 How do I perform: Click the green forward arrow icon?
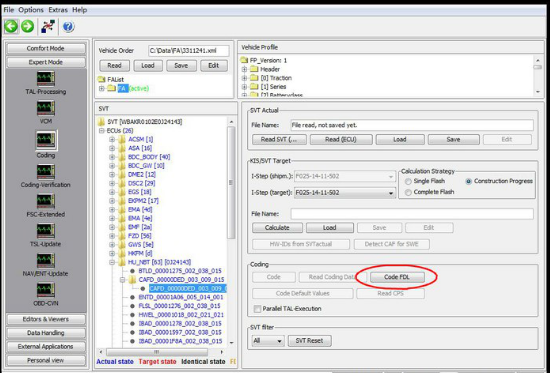(x=28, y=26)
